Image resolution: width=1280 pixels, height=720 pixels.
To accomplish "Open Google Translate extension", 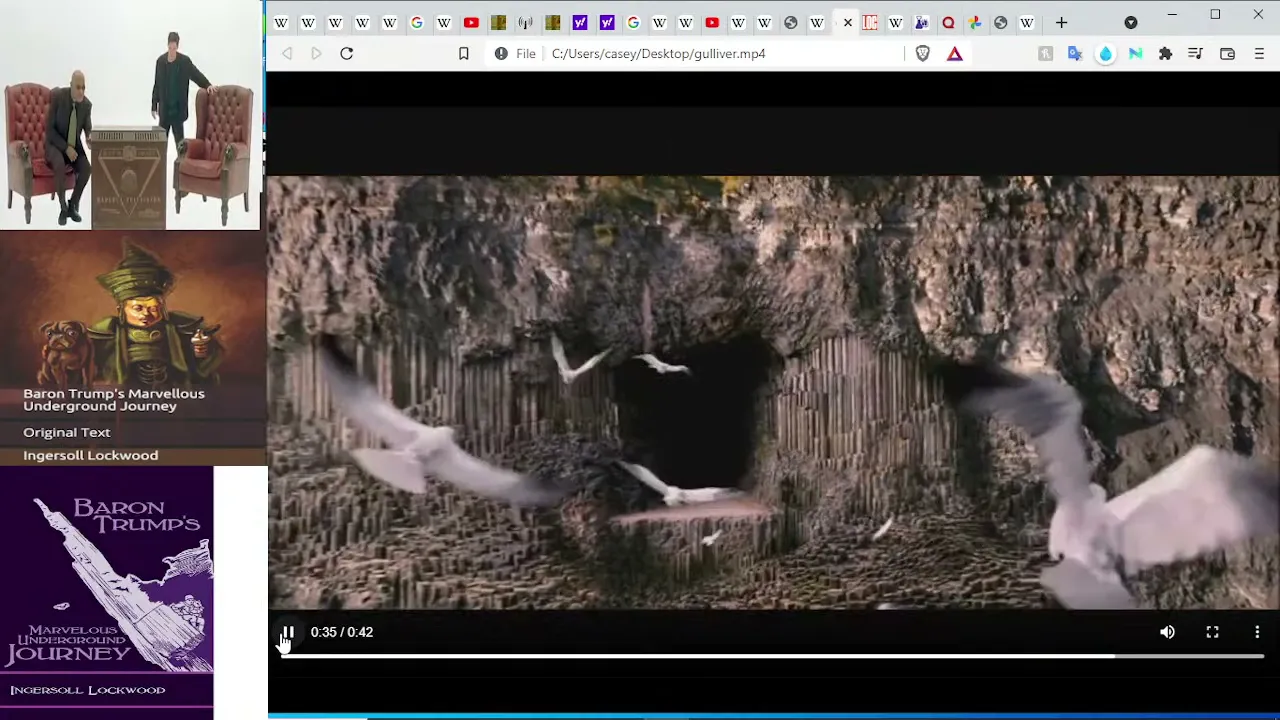I will (x=1075, y=53).
